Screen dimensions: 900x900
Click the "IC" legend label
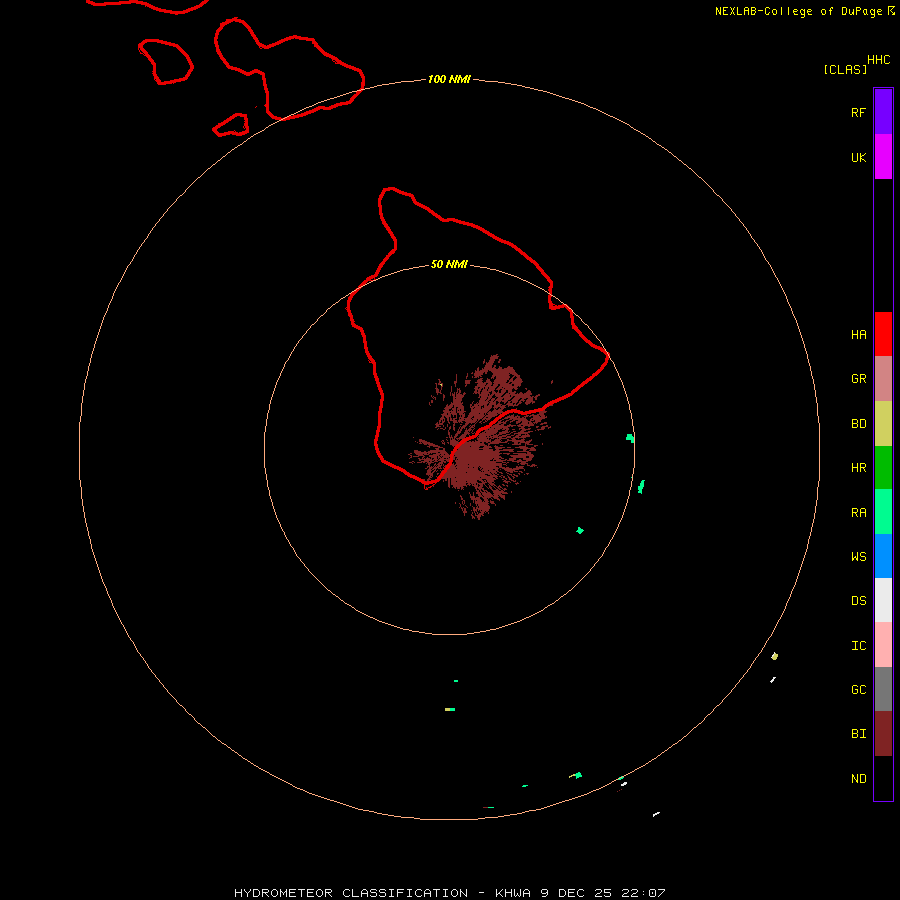point(858,646)
